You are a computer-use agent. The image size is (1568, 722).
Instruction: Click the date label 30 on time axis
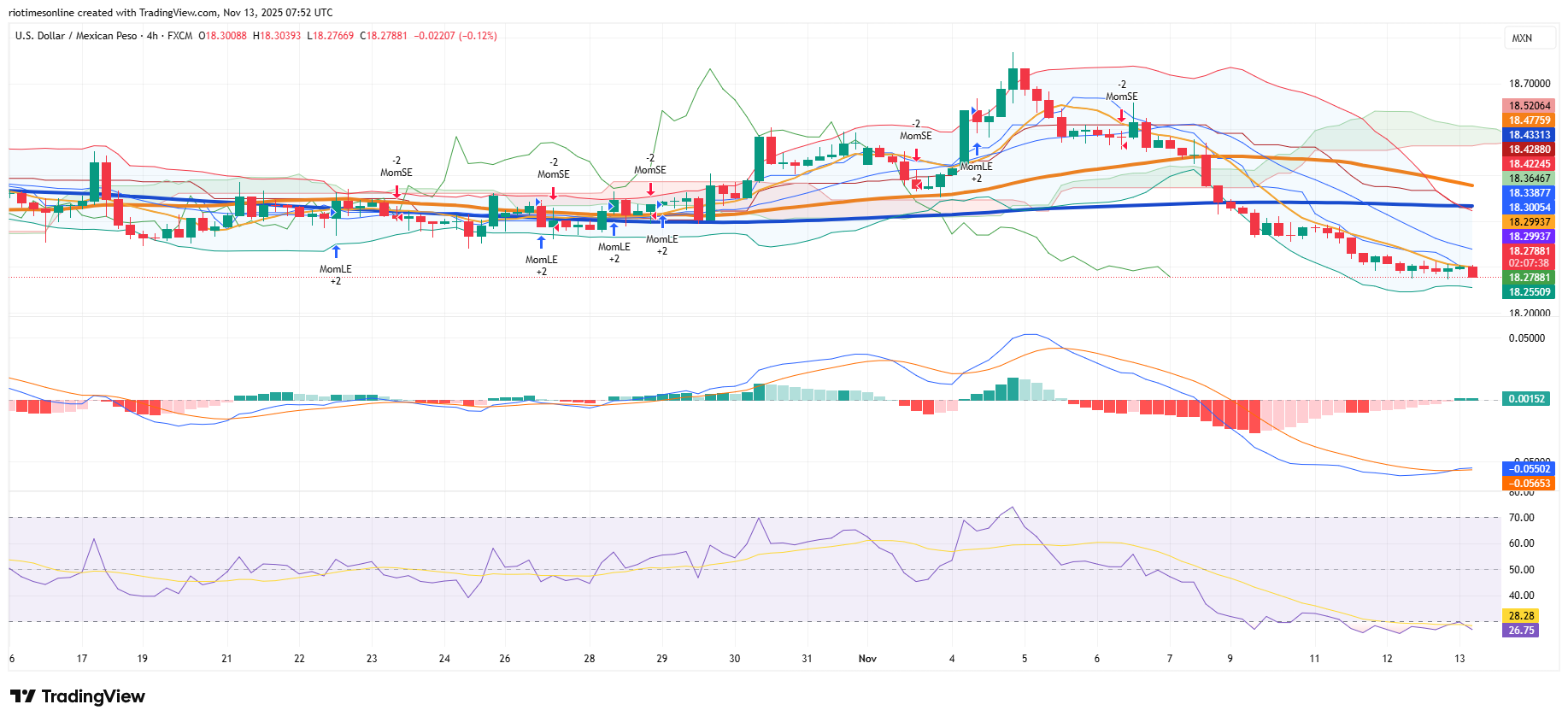pos(735,659)
